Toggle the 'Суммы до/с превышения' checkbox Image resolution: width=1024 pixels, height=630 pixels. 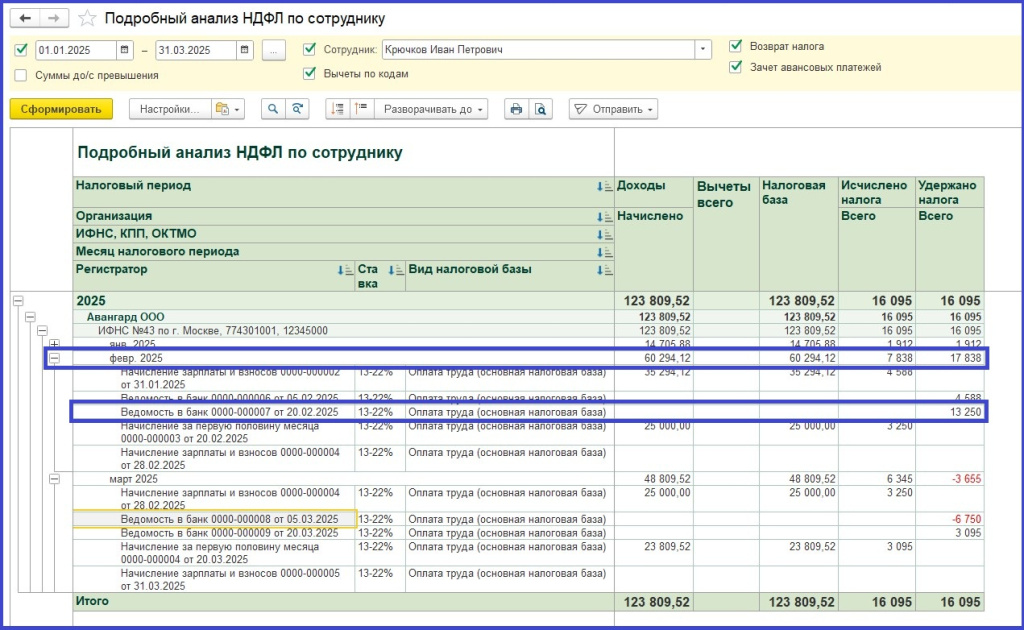pos(22,75)
